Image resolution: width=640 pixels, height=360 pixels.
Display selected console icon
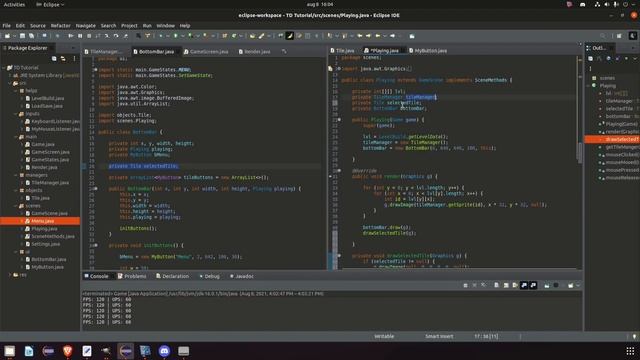coord(556,285)
